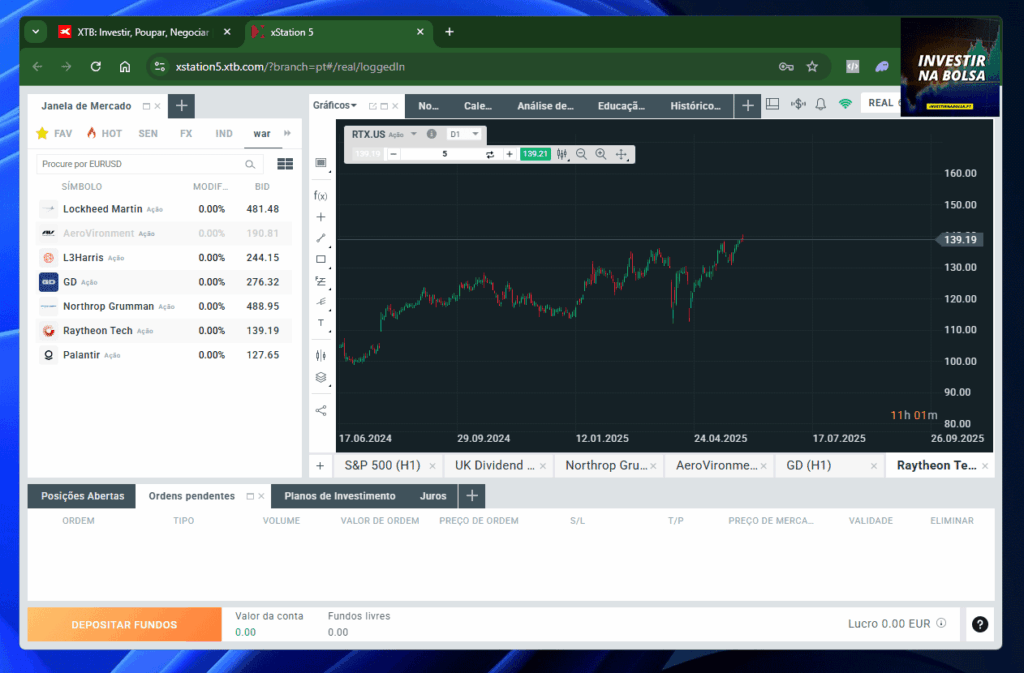Screen dimensions: 1024x673
Task: Switch to the SEN tab
Action: 148,133
